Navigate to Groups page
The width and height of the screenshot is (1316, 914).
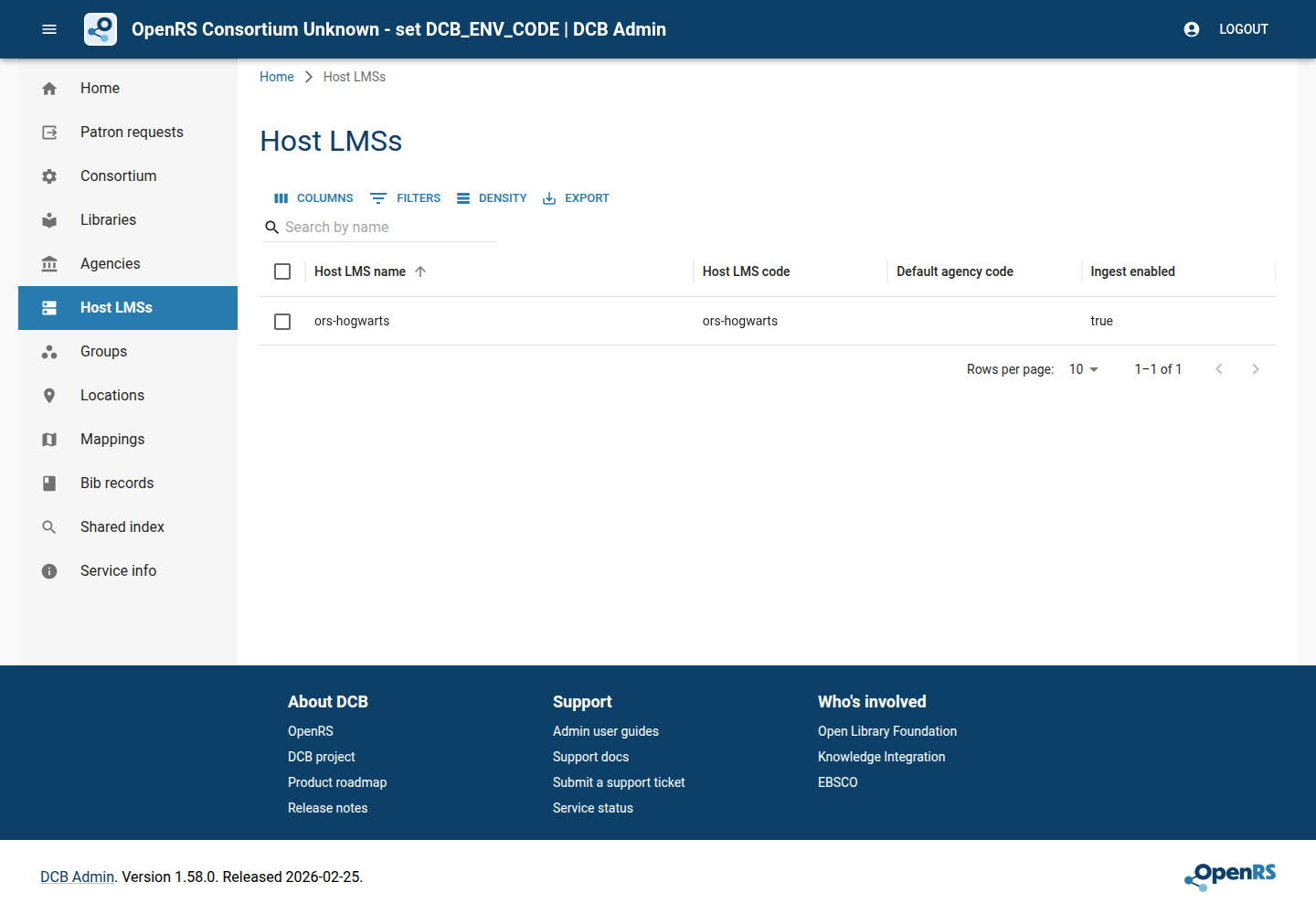coord(128,352)
